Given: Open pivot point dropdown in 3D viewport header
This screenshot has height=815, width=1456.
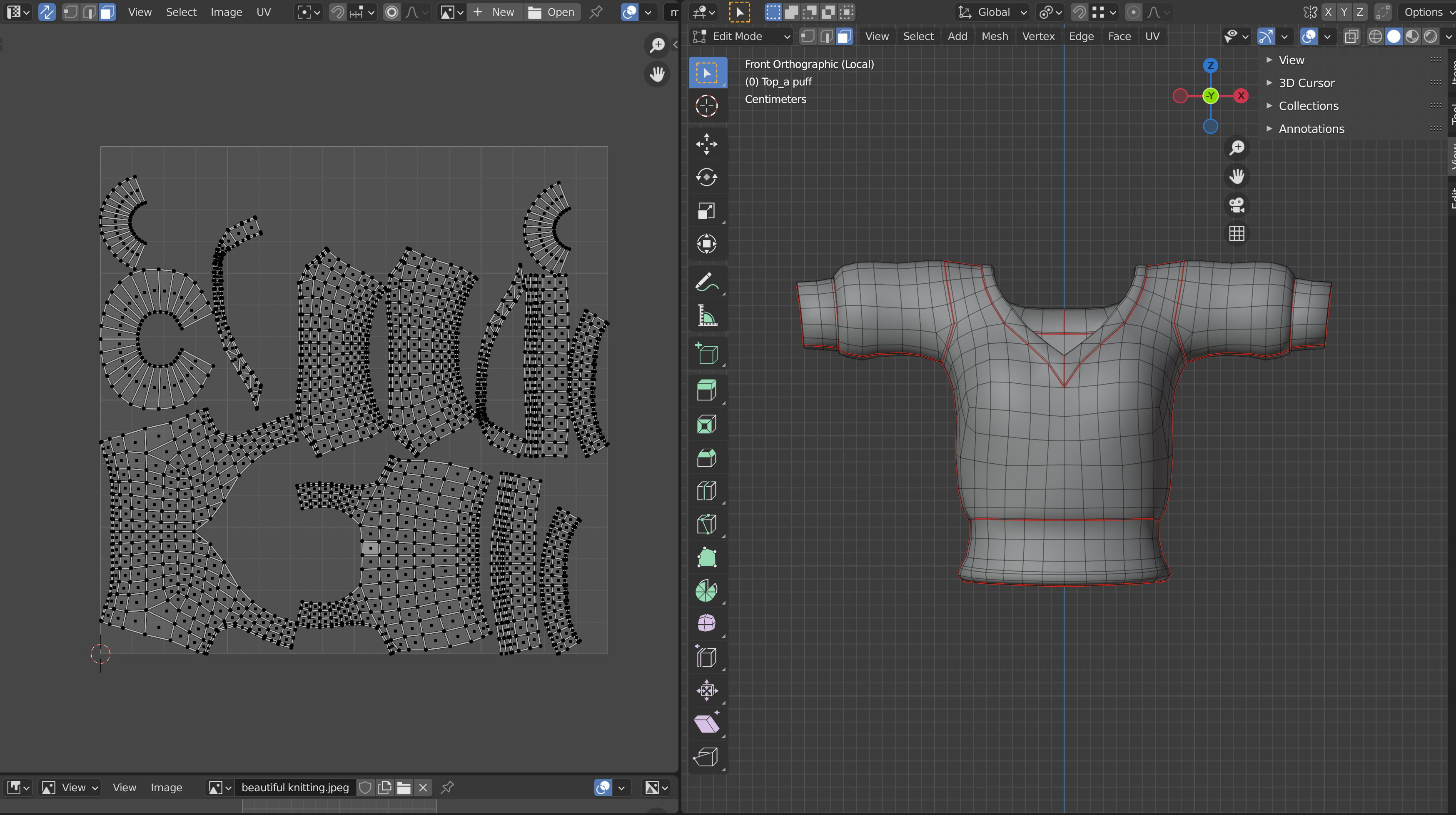Looking at the screenshot, I should (1051, 12).
